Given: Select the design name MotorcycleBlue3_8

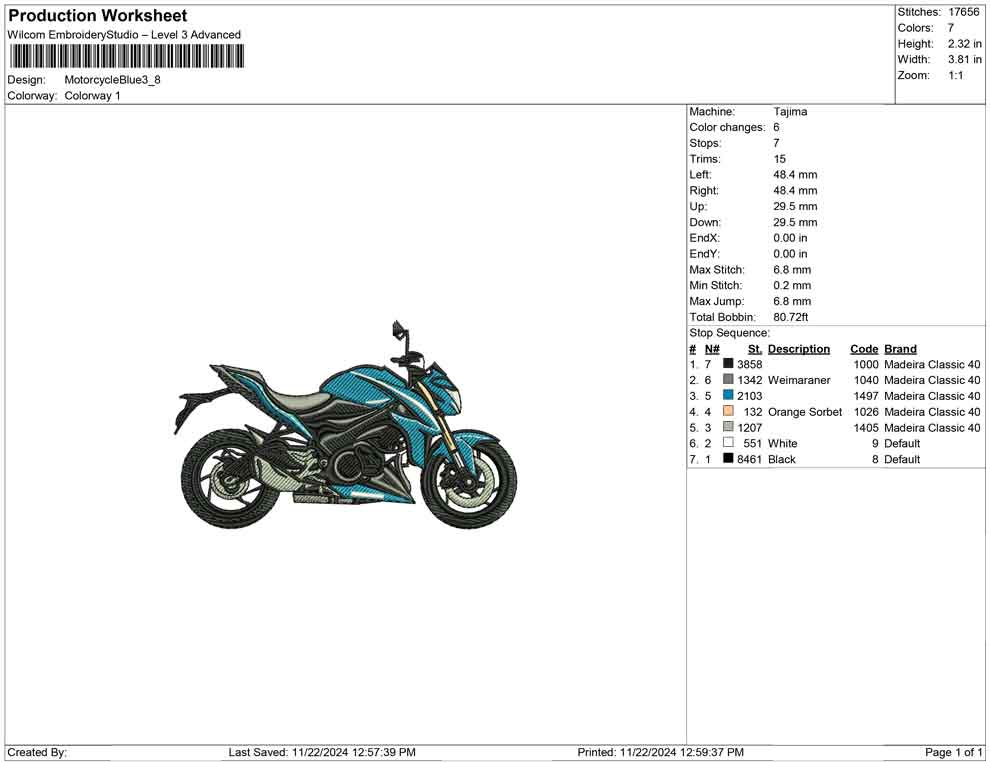Looking at the screenshot, I should pos(113,79).
